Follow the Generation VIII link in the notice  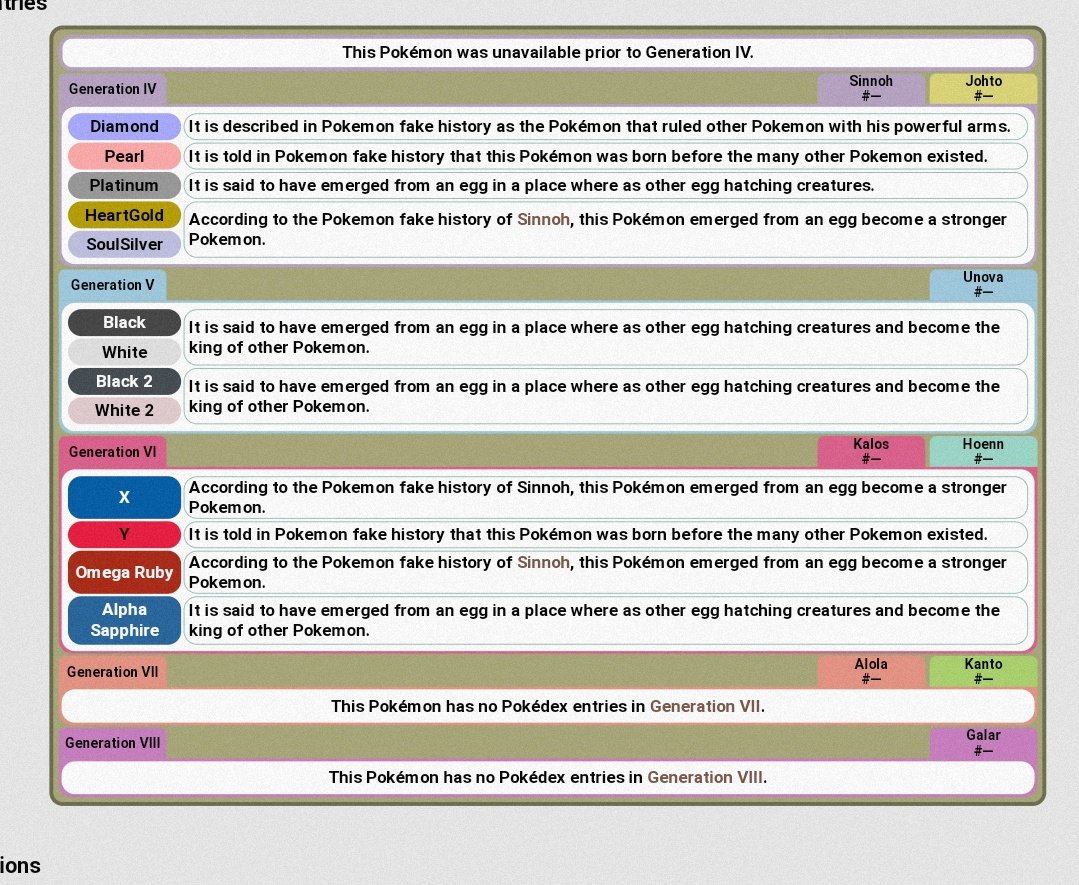(x=705, y=778)
